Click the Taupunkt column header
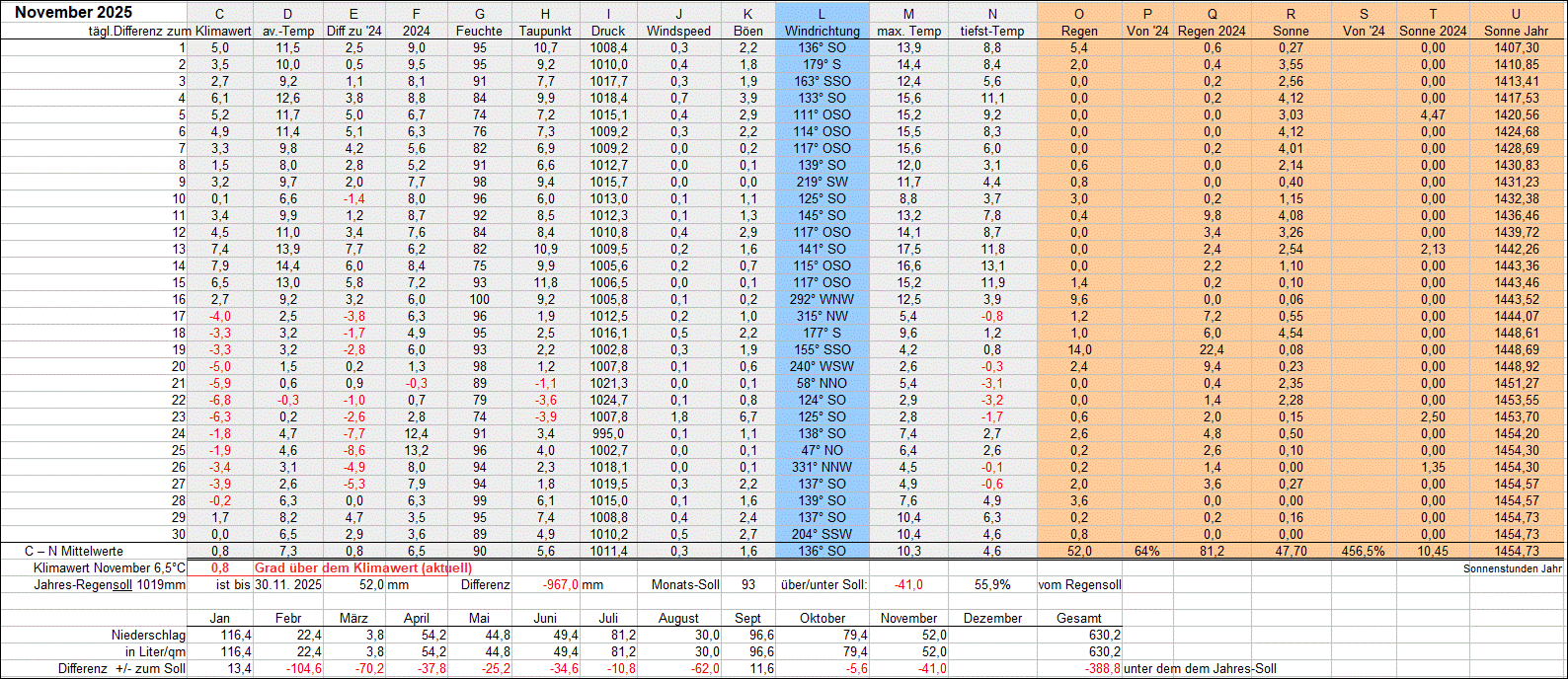 545,31
